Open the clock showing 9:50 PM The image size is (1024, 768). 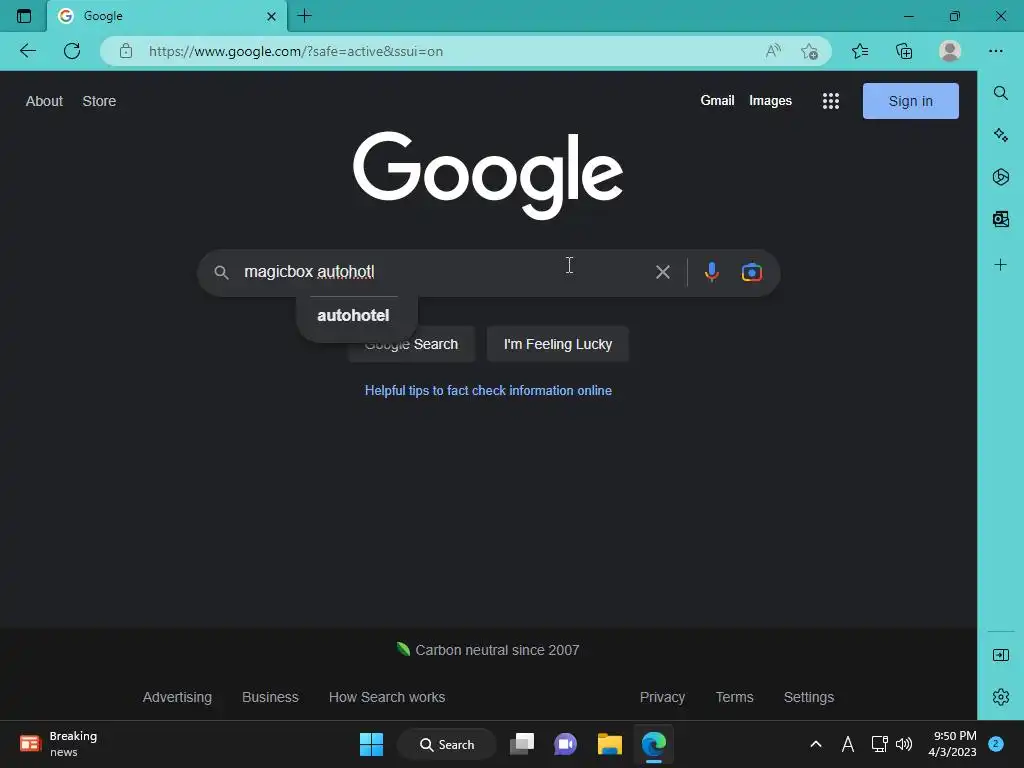952,744
